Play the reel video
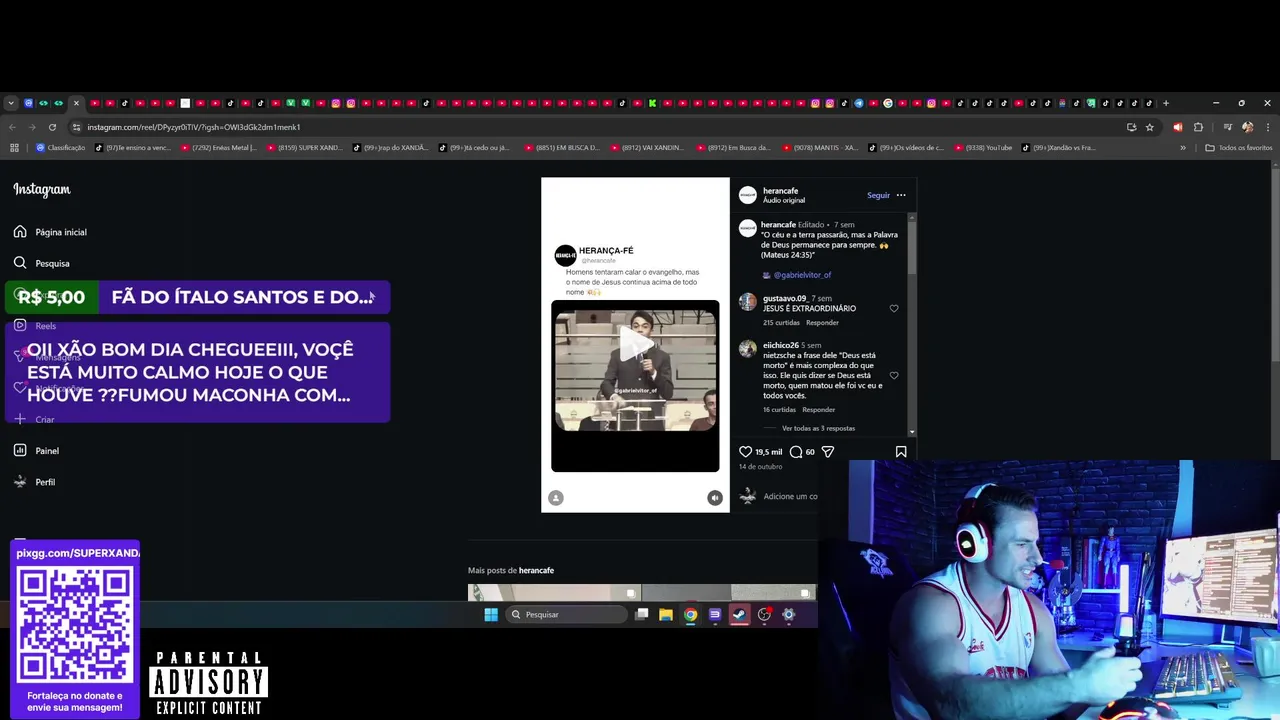 pyautogui.click(x=635, y=345)
